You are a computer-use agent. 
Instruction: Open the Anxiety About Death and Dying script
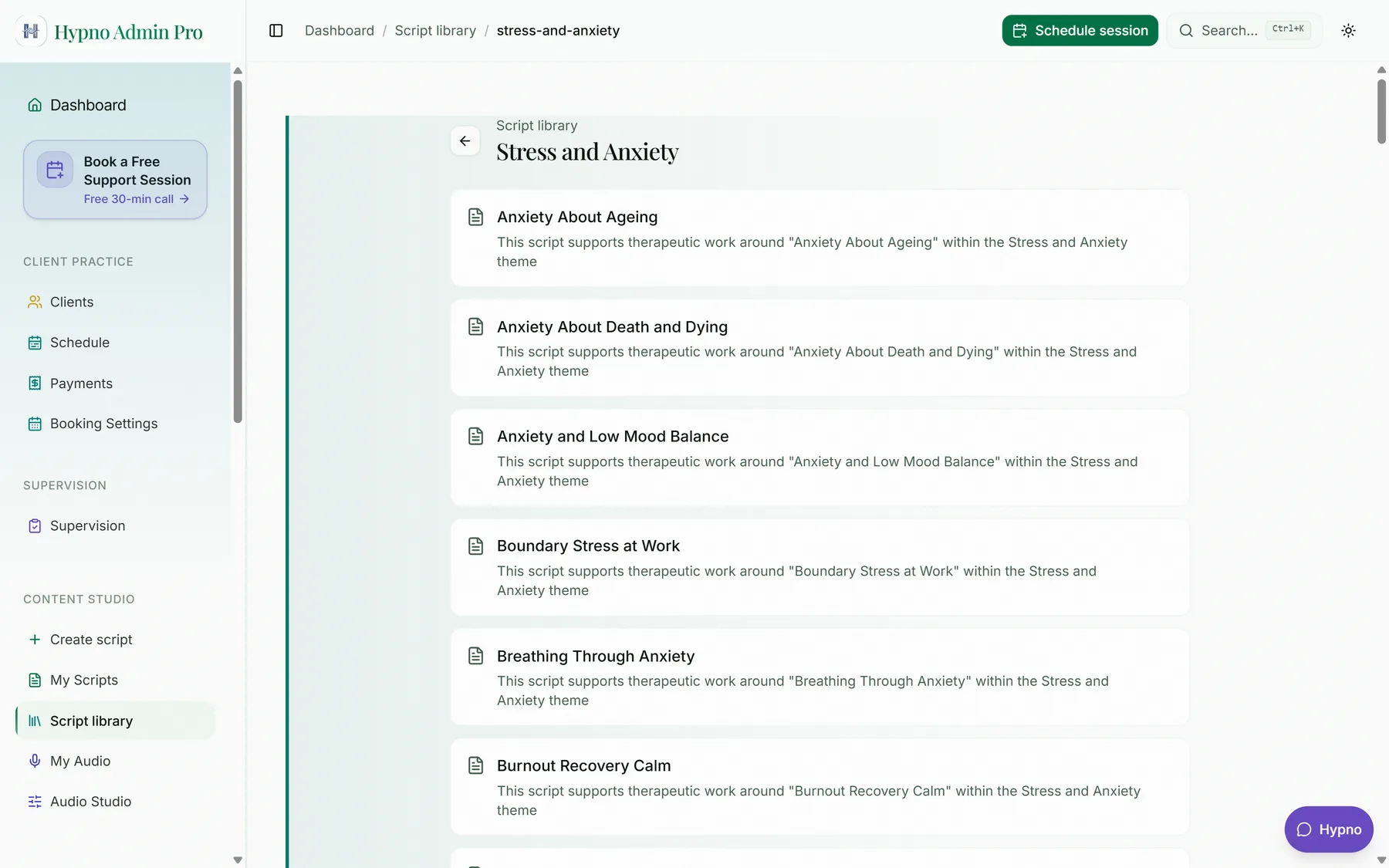coord(820,348)
